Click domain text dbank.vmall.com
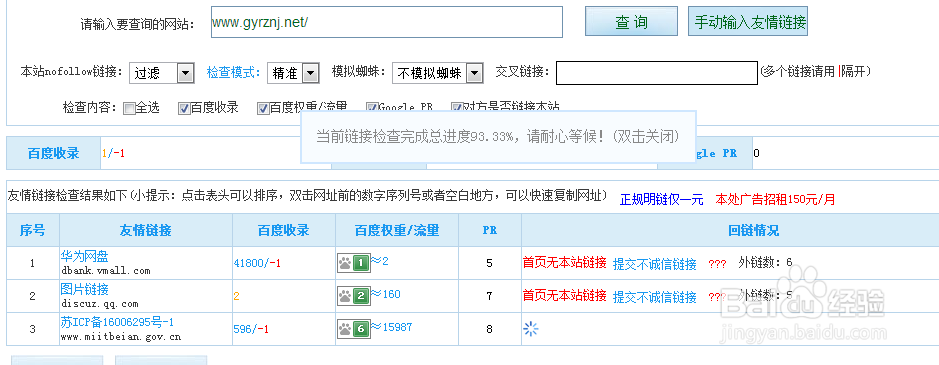 pos(106,271)
